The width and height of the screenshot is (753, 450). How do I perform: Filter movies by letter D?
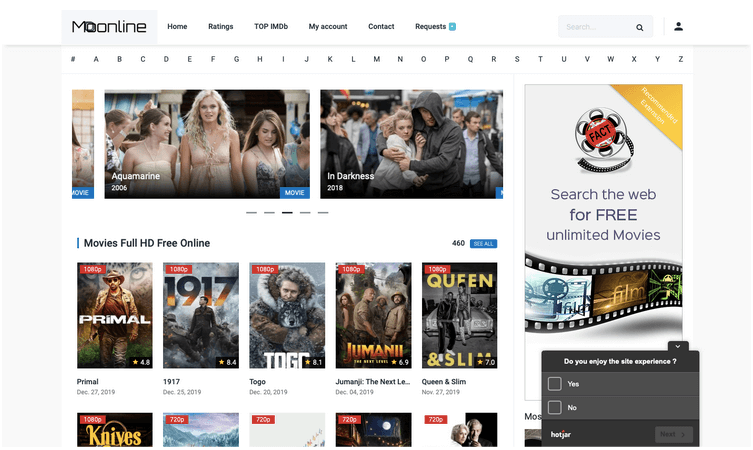[x=166, y=59]
